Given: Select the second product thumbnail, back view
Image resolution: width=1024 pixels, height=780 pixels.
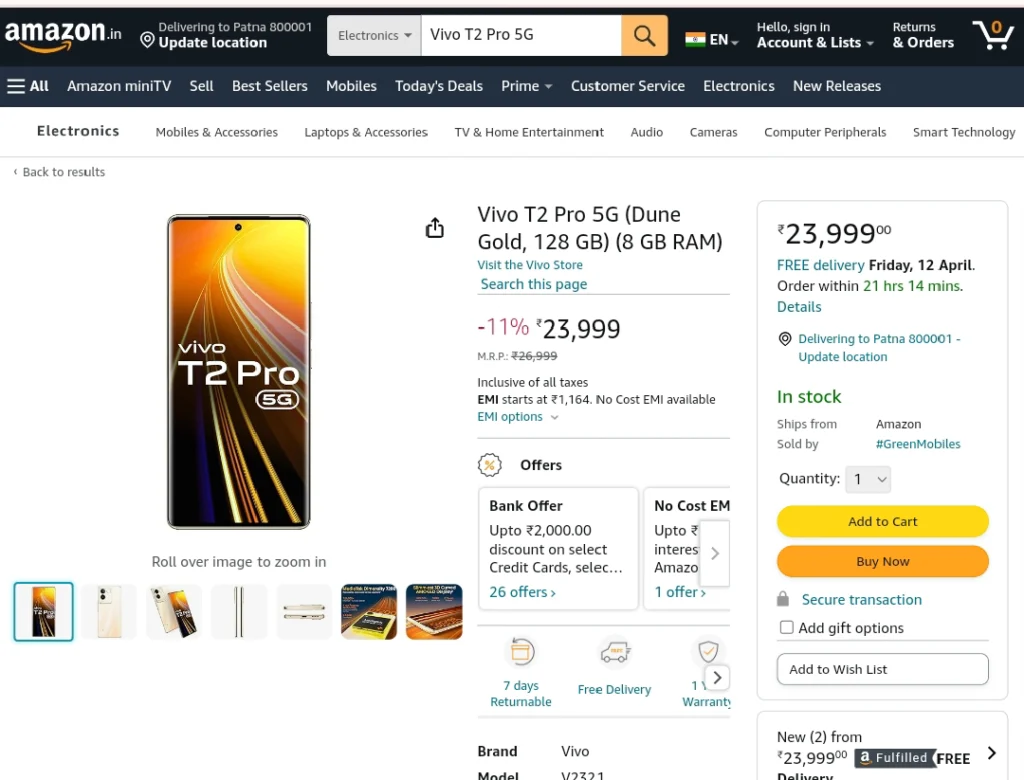Looking at the screenshot, I should coord(108,612).
